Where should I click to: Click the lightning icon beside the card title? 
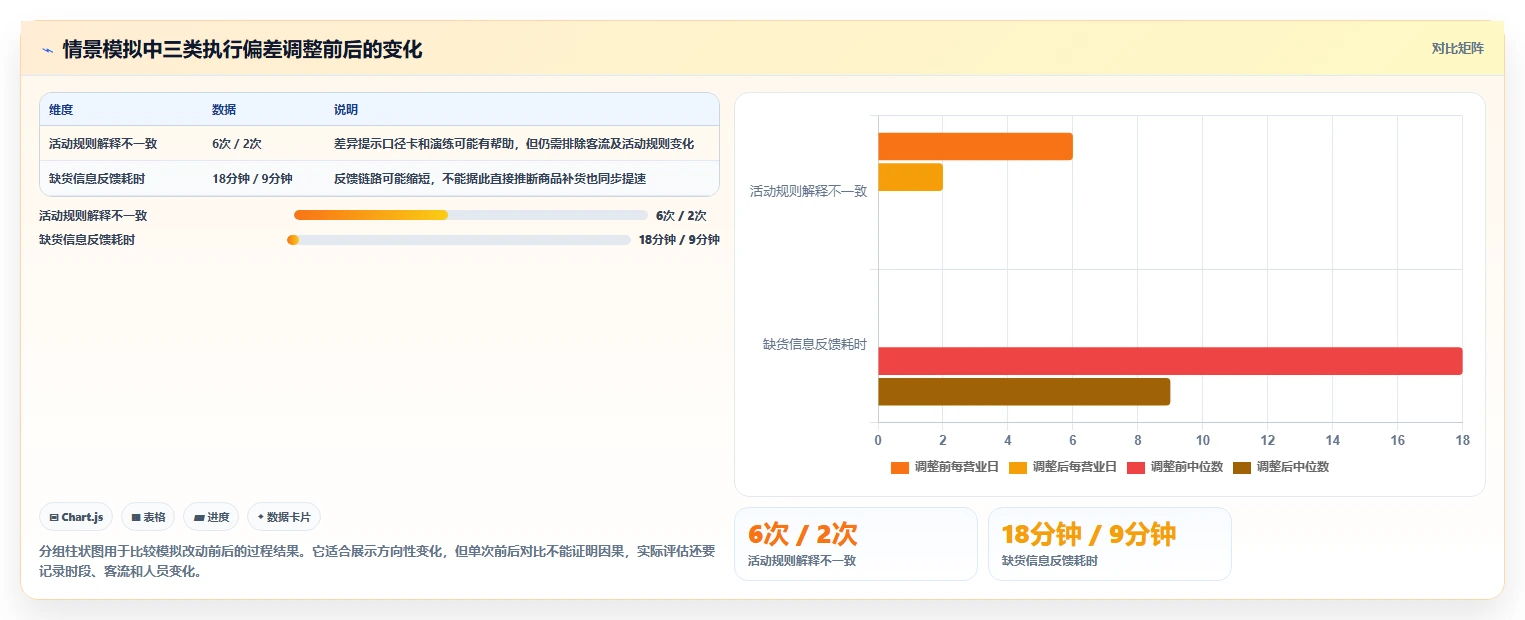[x=47, y=50]
